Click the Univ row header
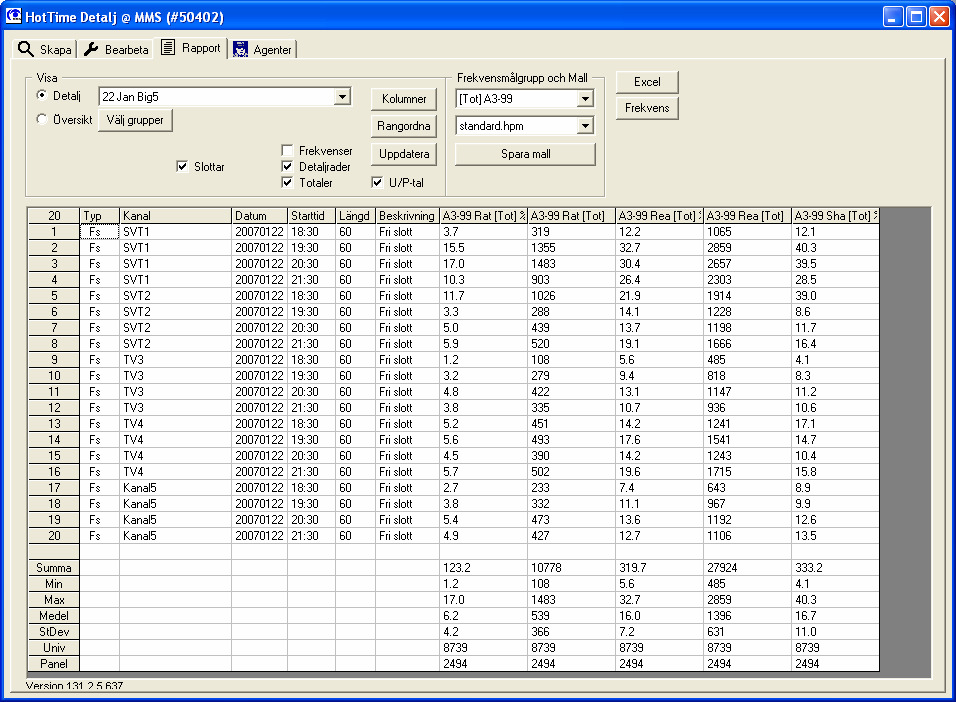 pos(54,648)
